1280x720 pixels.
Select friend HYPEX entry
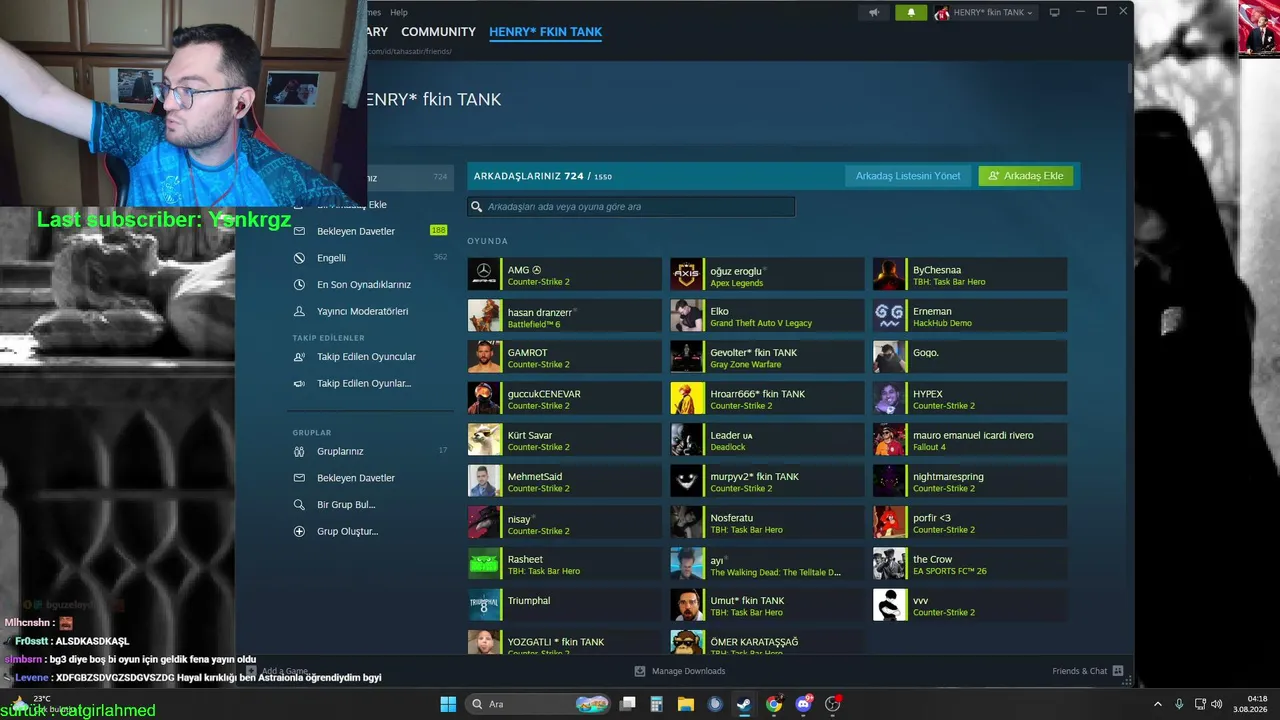click(970, 398)
